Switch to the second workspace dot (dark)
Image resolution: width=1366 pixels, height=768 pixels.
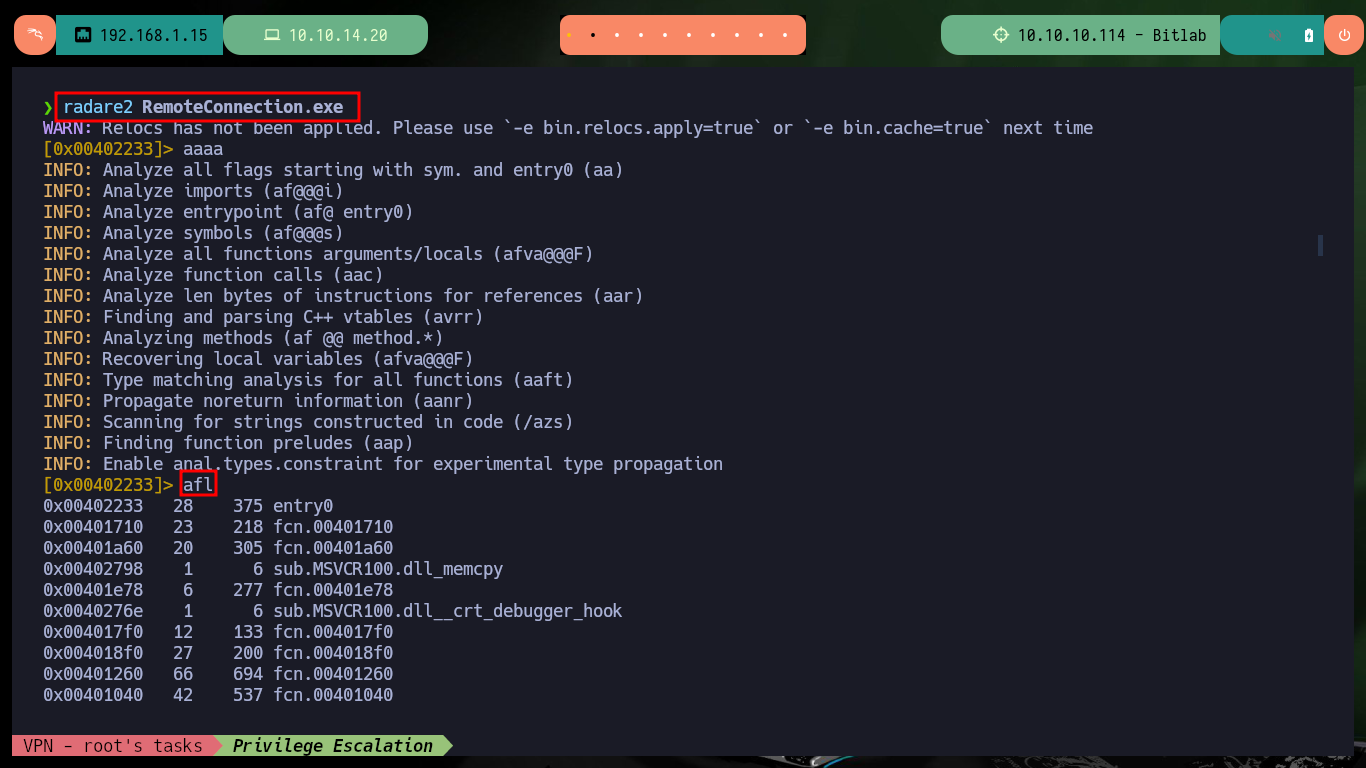click(593, 35)
